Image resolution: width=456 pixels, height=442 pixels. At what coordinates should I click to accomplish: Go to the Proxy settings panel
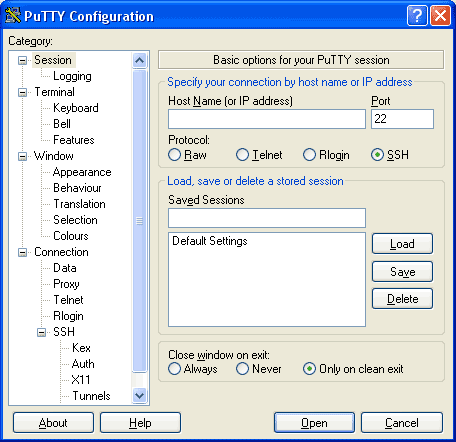pos(66,284)
